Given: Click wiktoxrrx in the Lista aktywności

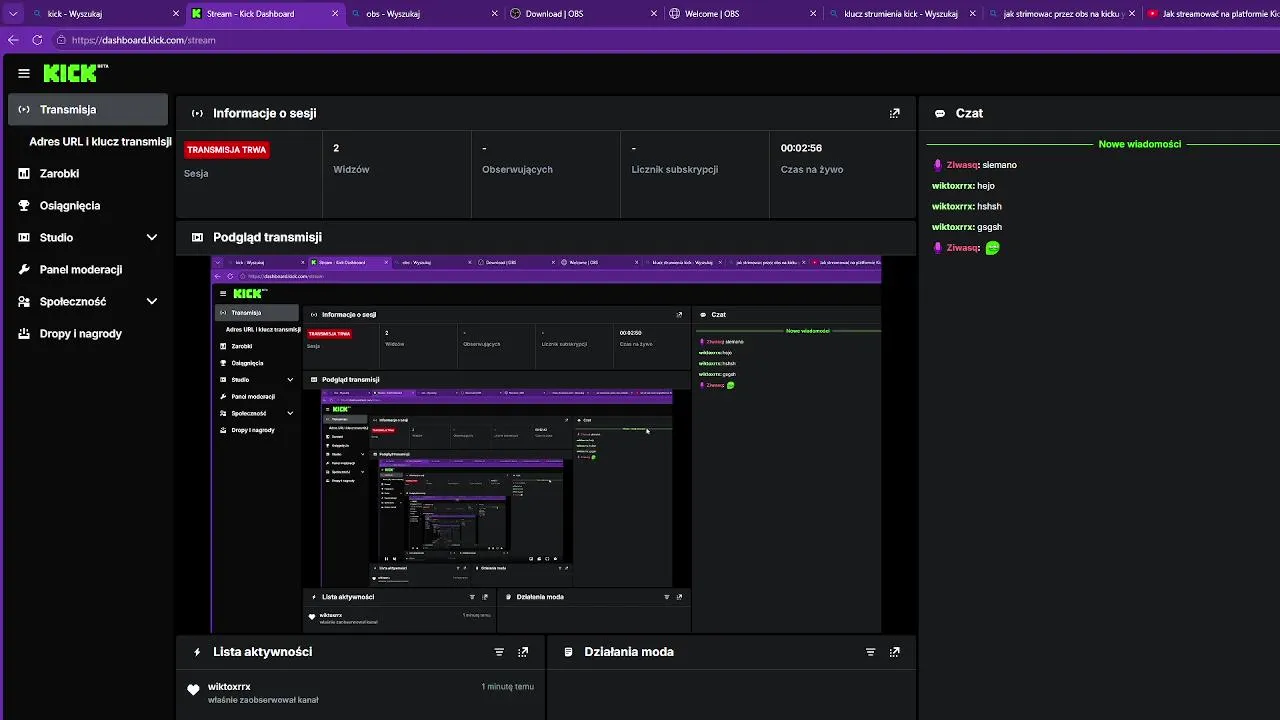Looking at the screenshot, I should pyautogui.click(x=229, y=686).
